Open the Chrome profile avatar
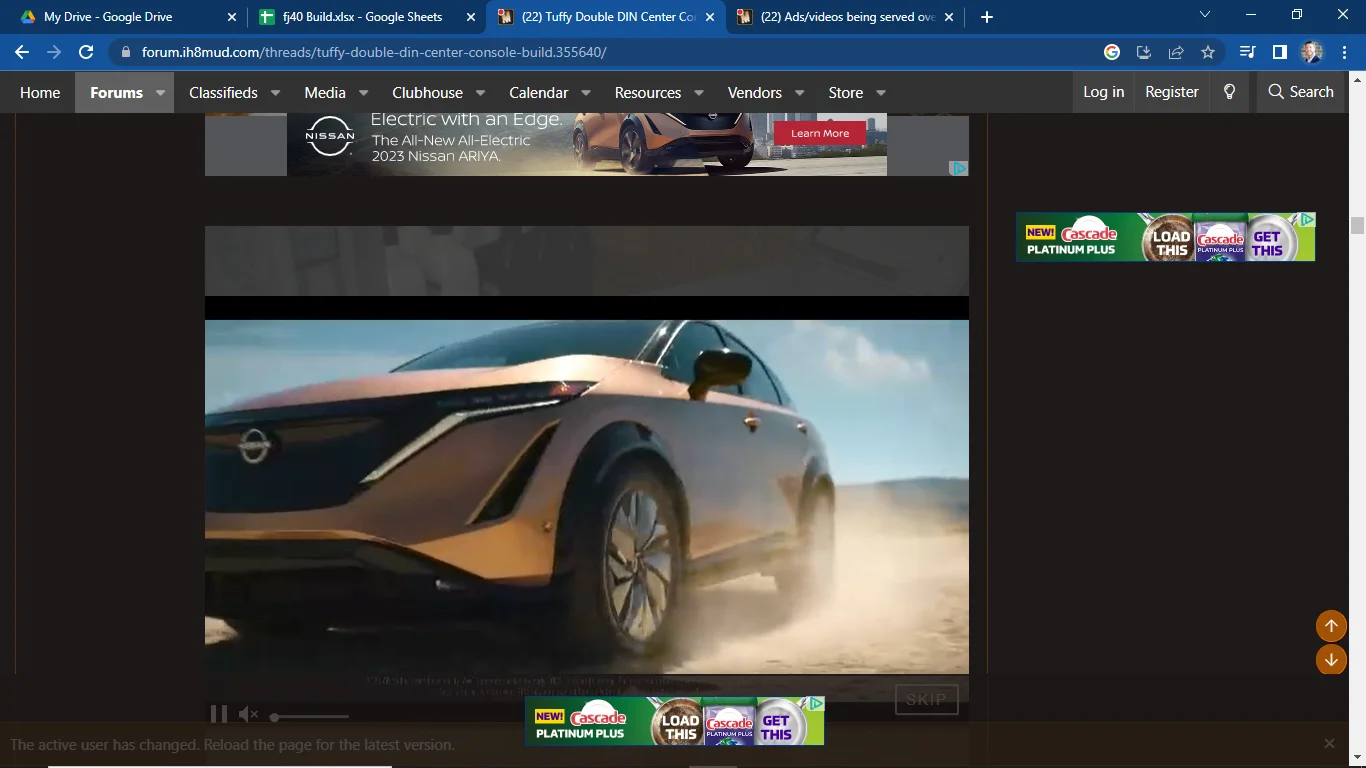This screenshot has height=768, width=1366. 1311,52
